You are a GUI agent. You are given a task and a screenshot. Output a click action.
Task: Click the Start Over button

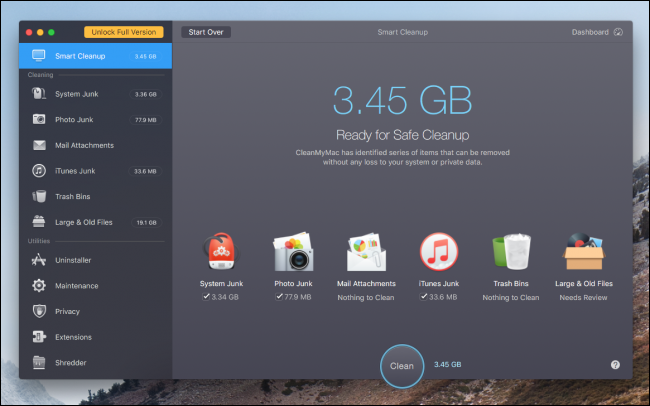(x=206, y=32)
